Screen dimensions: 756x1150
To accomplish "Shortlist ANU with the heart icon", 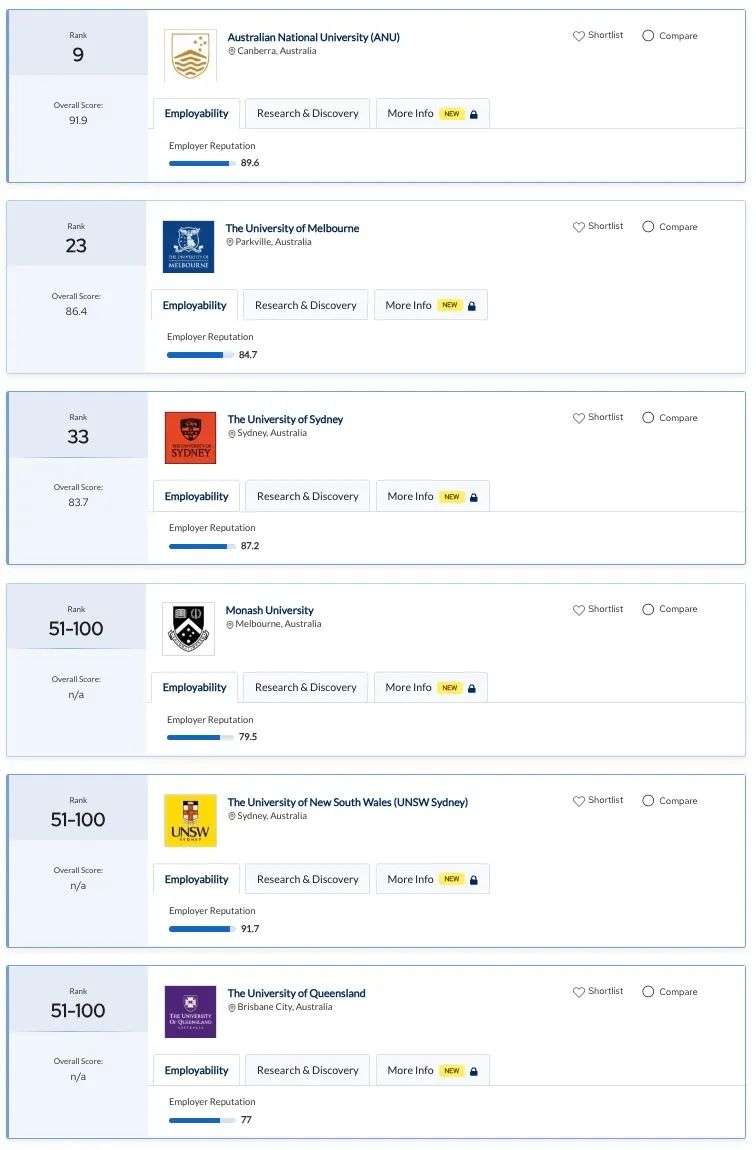I will (579, 35).
